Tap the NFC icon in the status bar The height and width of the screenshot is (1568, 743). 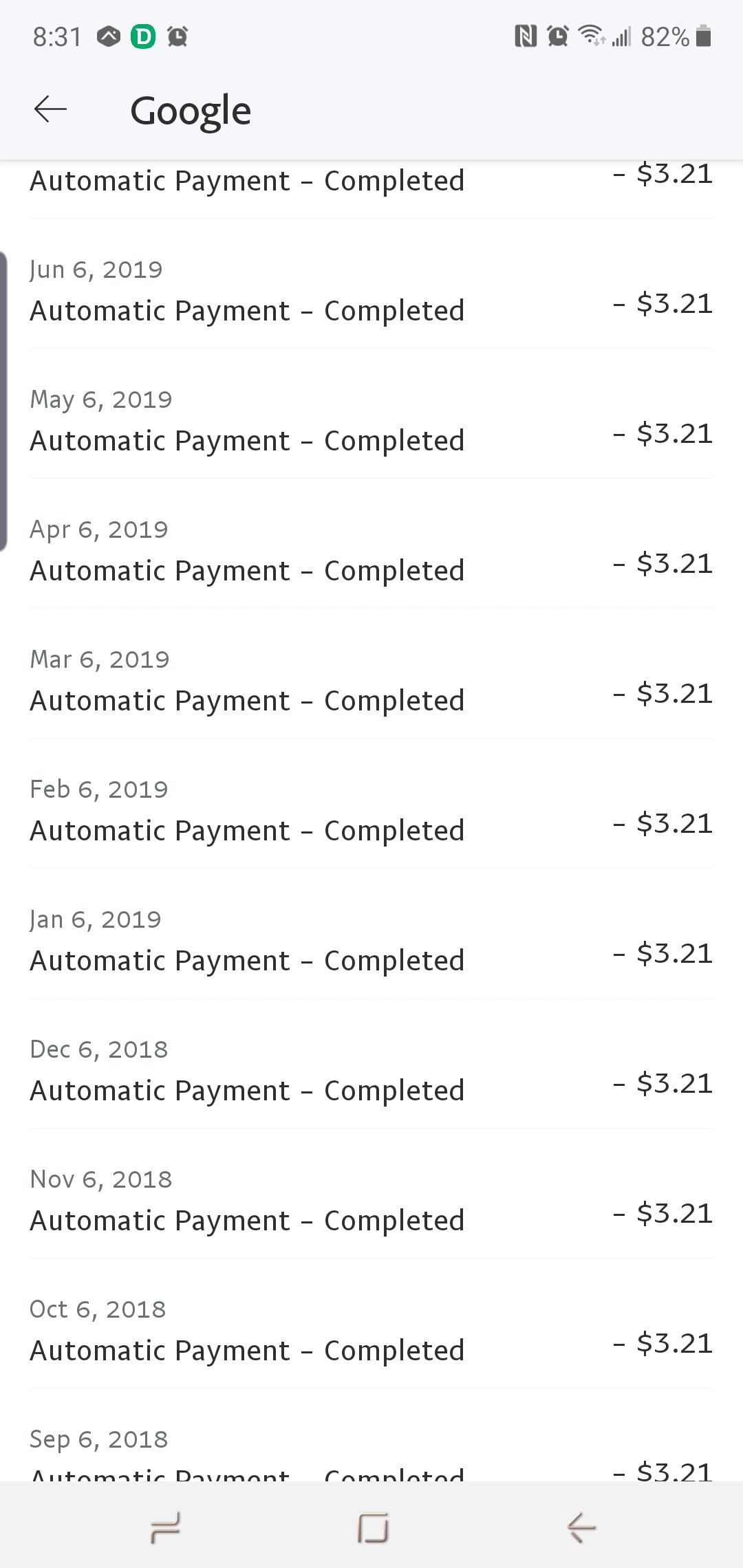click(526, 36)
